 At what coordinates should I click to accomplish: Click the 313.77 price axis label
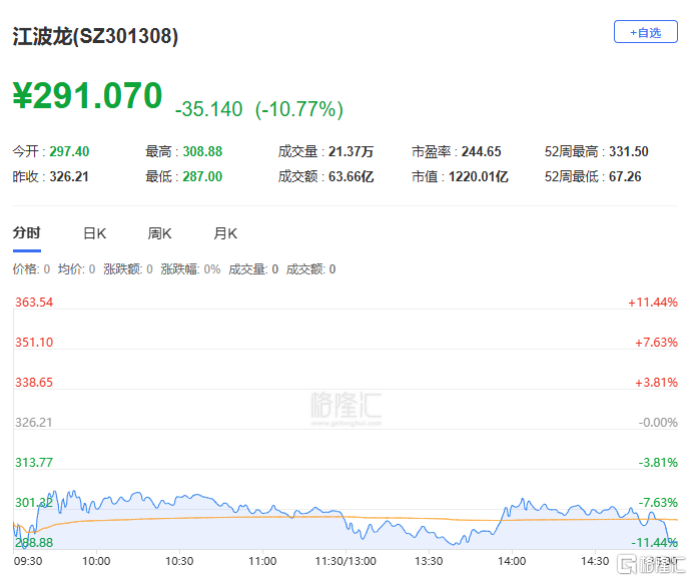[x=34, y=463]
